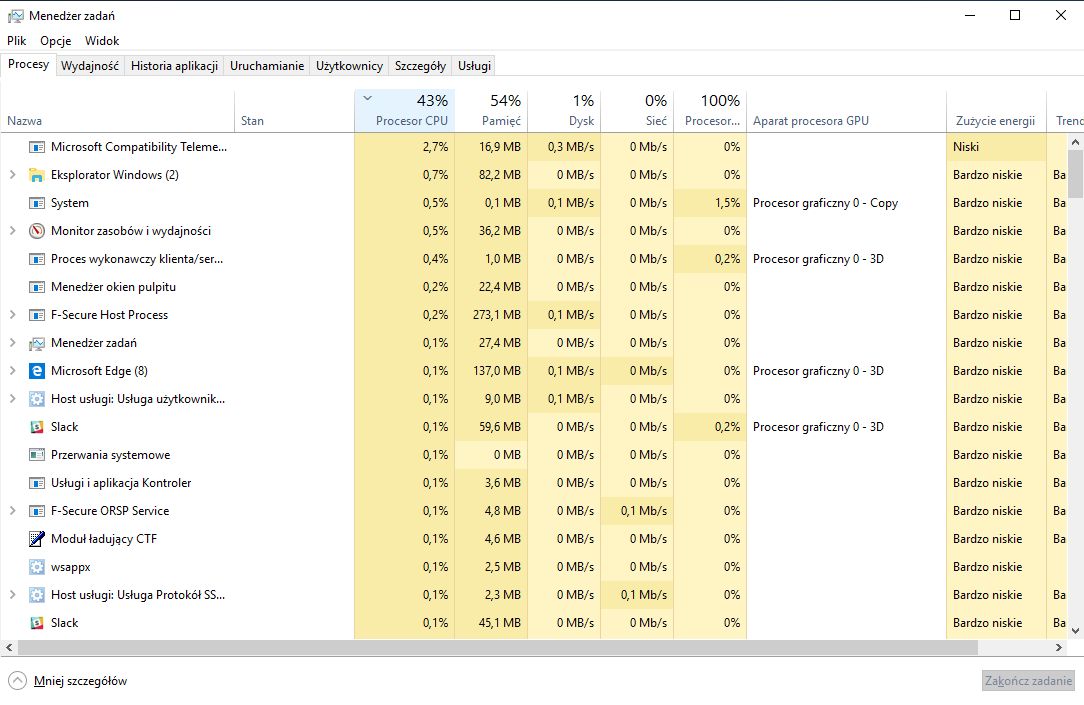Screen dimensions: 1084x705
Task: Select the Procesy tab
Action: (28, 64)
